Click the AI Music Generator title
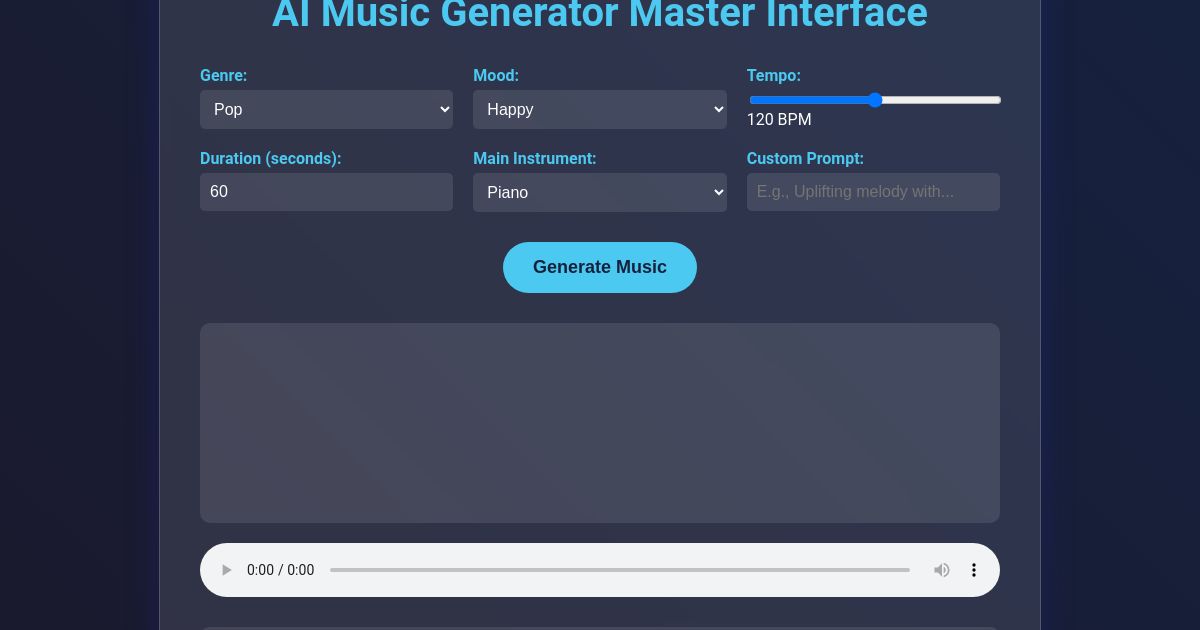 click(600, 14)
